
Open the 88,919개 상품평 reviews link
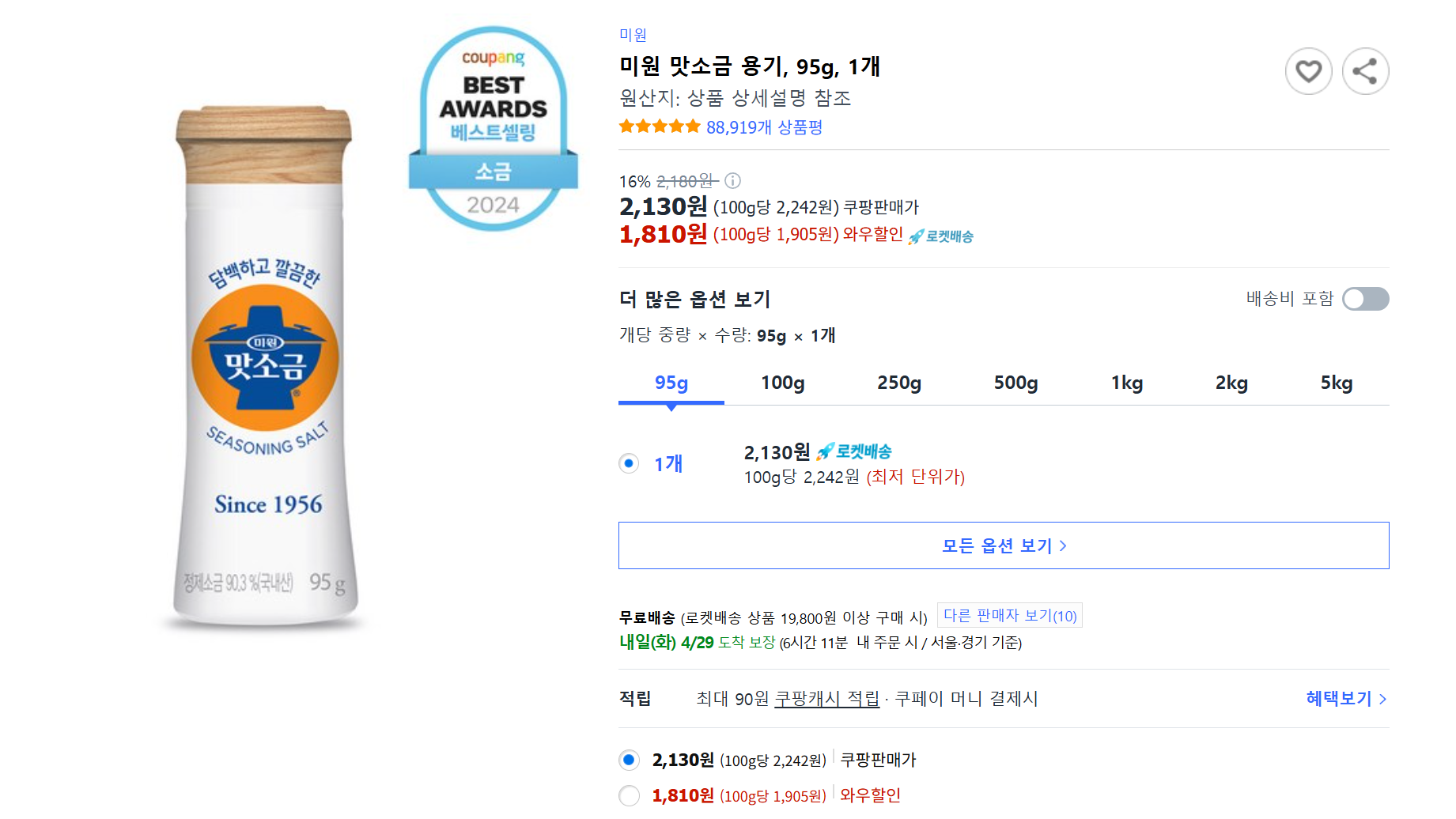pyautogui.click(x=763, y=126)
